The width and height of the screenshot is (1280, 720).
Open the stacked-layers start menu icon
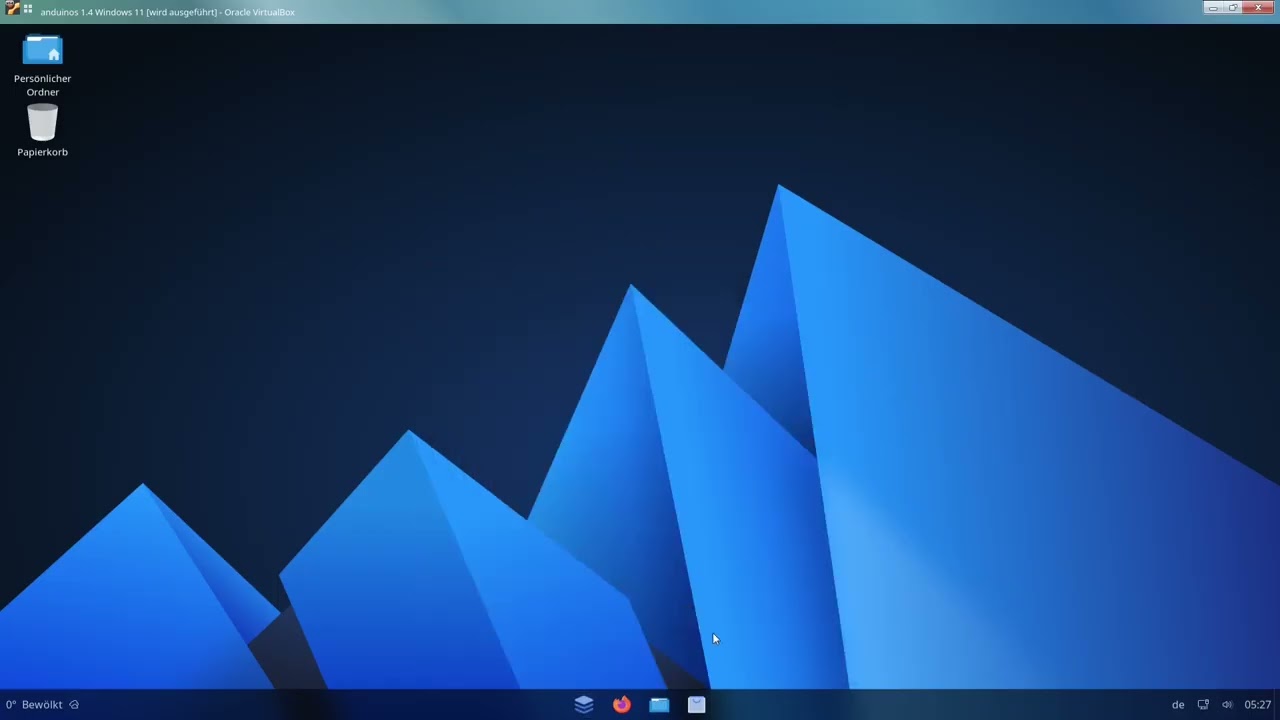[584, 704]
